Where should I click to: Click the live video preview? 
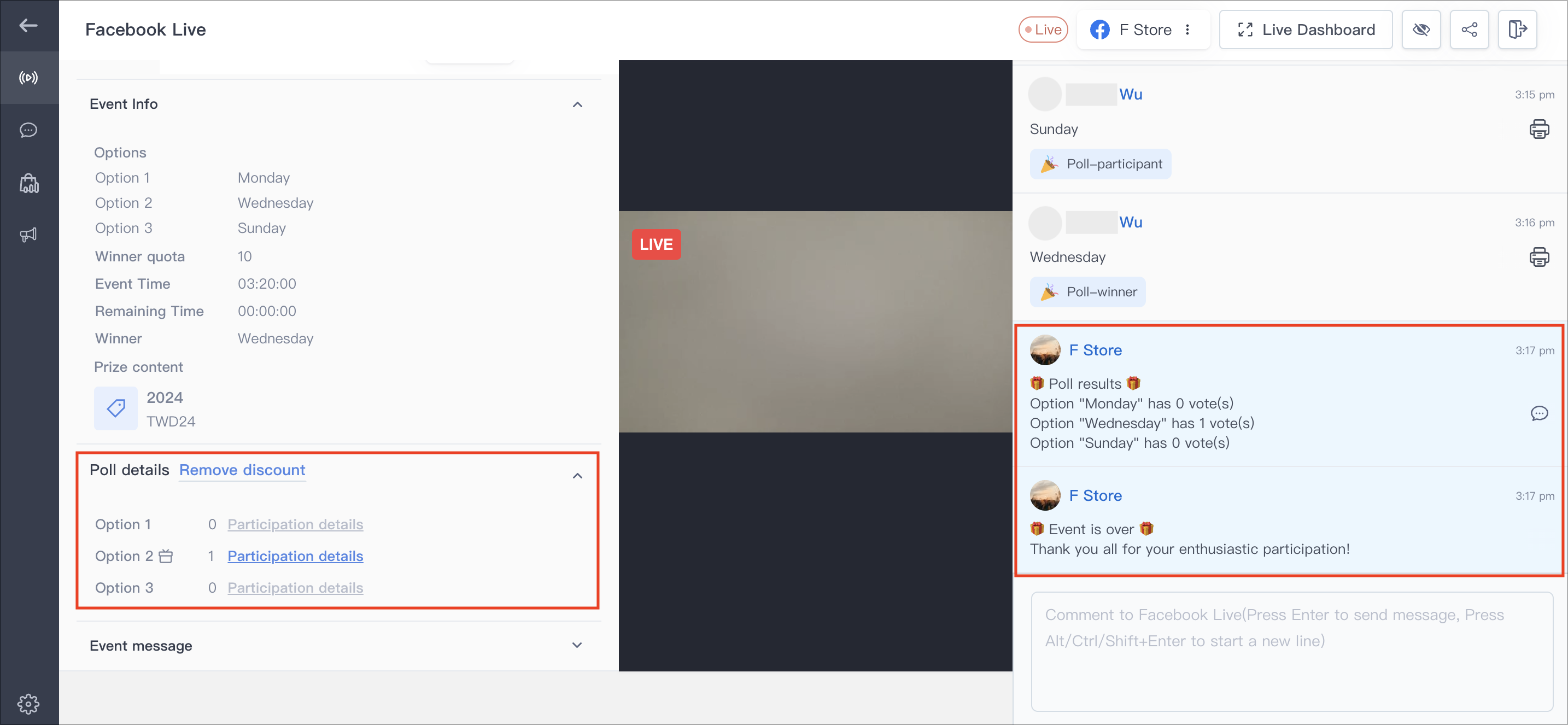click(x=815, y=321)
